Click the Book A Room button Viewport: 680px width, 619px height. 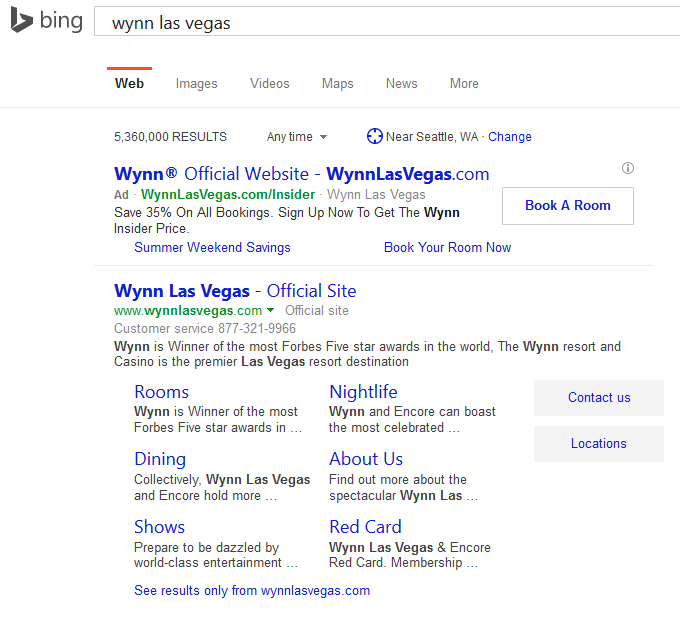[567, 206]
